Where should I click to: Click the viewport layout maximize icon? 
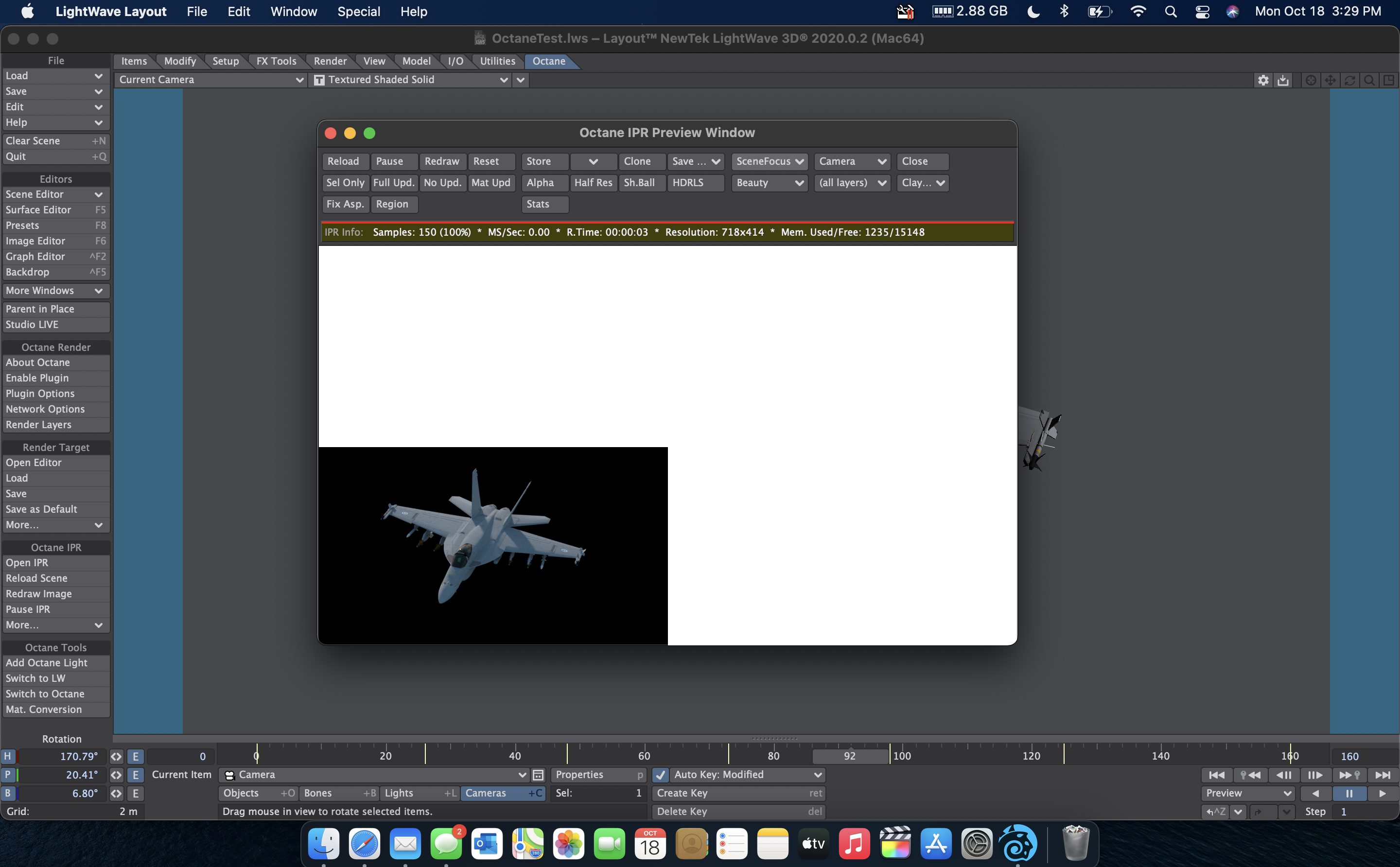[x=1388, y=80]
